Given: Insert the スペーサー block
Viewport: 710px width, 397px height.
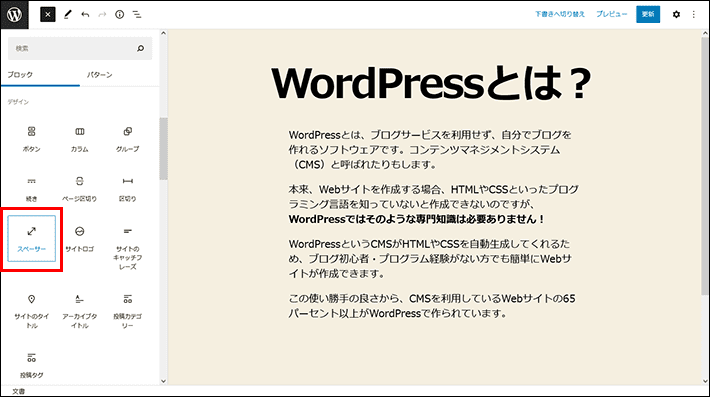Looking at the screenshot, I should [31, 239].
